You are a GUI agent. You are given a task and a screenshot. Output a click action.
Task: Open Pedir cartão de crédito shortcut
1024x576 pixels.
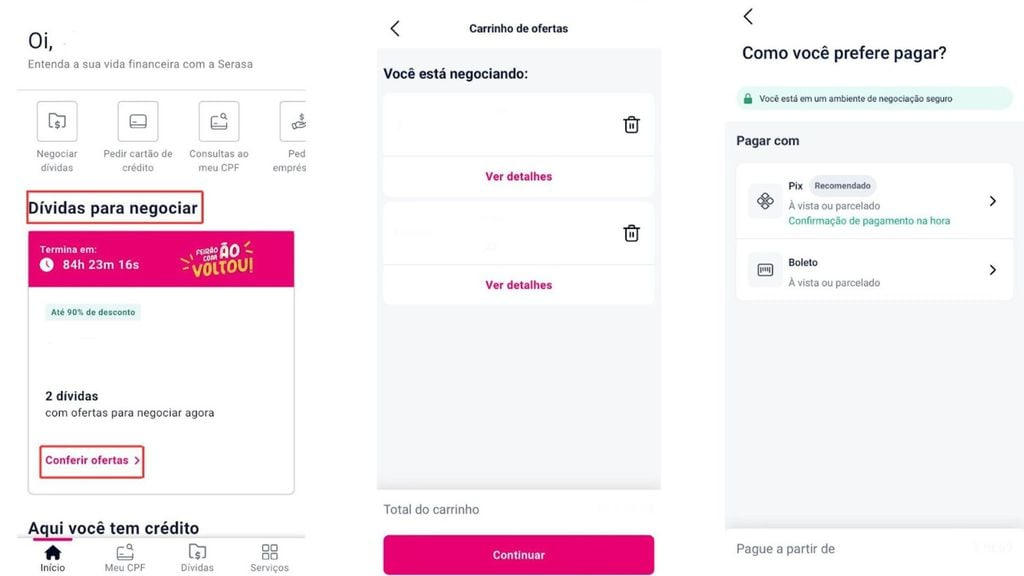coord(138,122)
